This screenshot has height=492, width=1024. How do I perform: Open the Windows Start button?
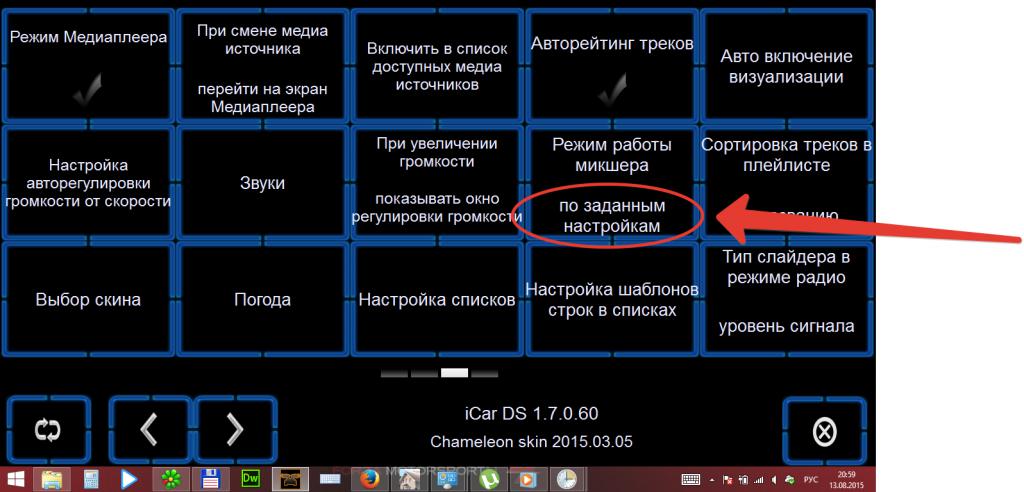(x=15, y=479)
